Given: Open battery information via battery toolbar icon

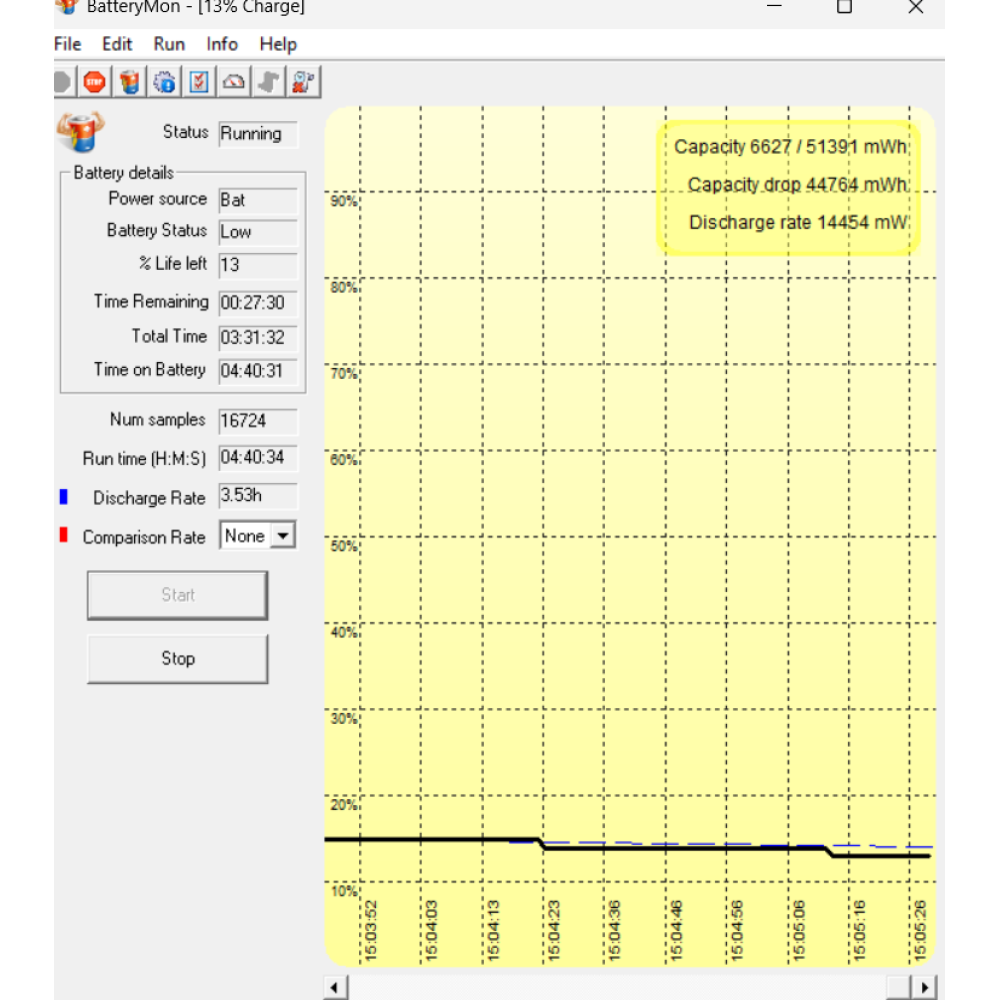Looking at the screenshot, I should (129, 82).
